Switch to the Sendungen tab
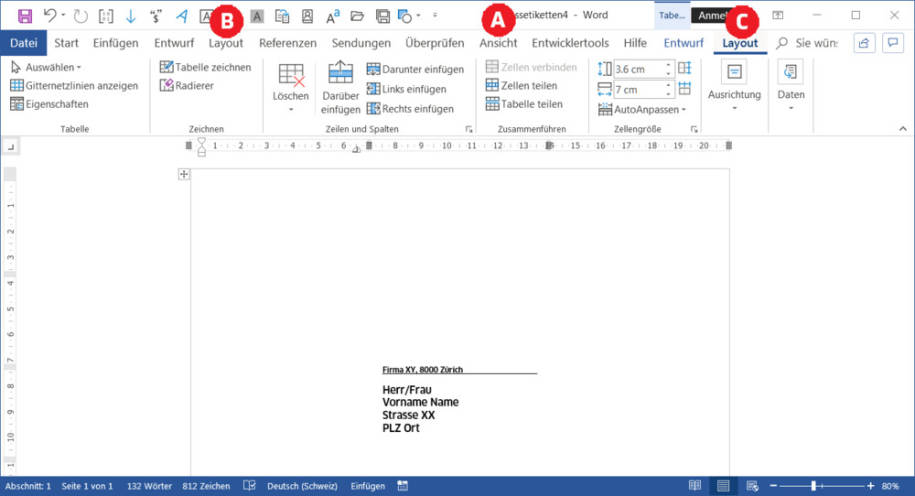The height and width of the screenshot is (496, 915). tap(361, 43)
